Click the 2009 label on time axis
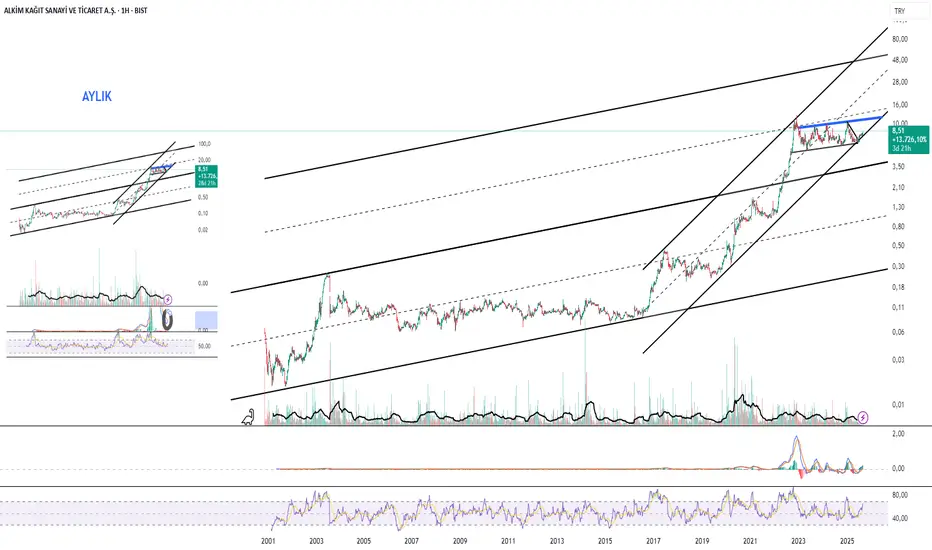The height and width of the screenshot is (550, 932). (x=459, y=541)
